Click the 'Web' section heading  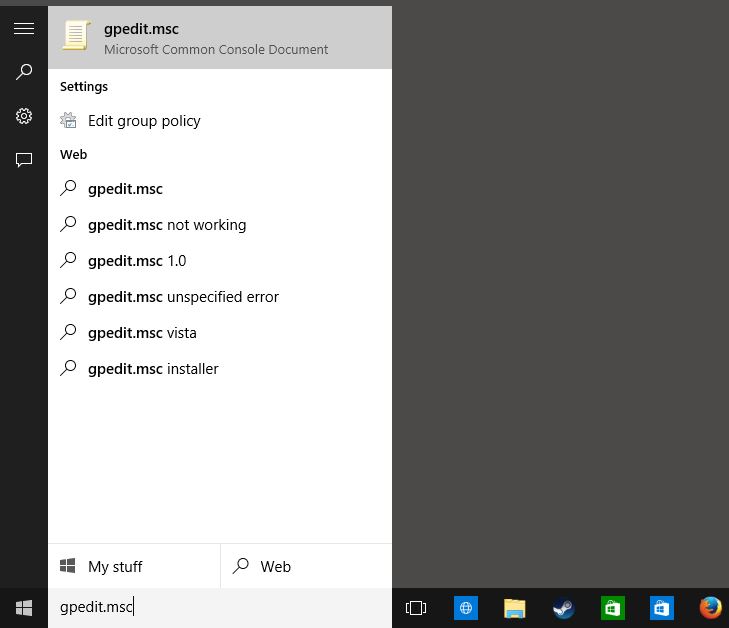point(73,154)
